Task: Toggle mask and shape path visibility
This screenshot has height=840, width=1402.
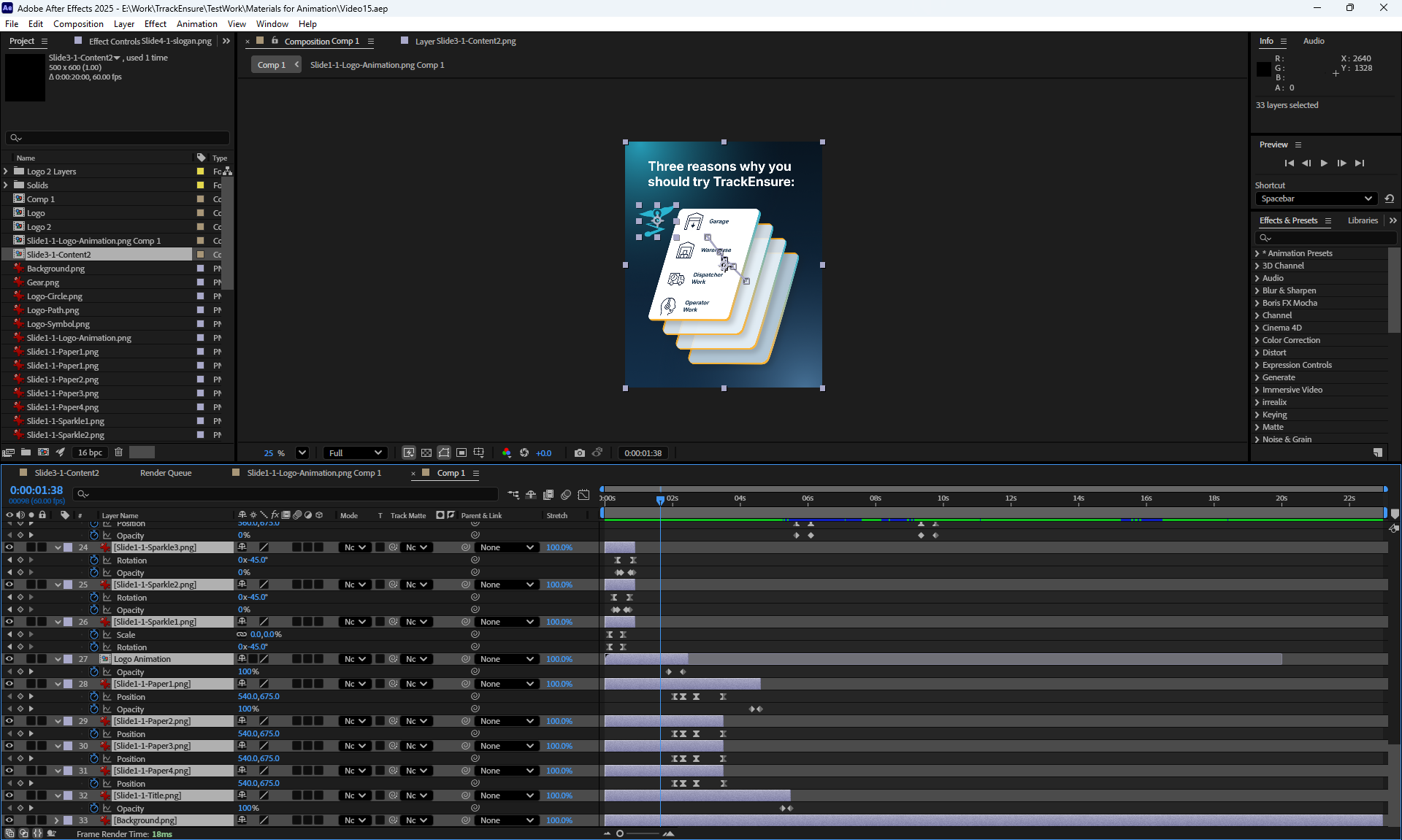Action: (444, 453)
